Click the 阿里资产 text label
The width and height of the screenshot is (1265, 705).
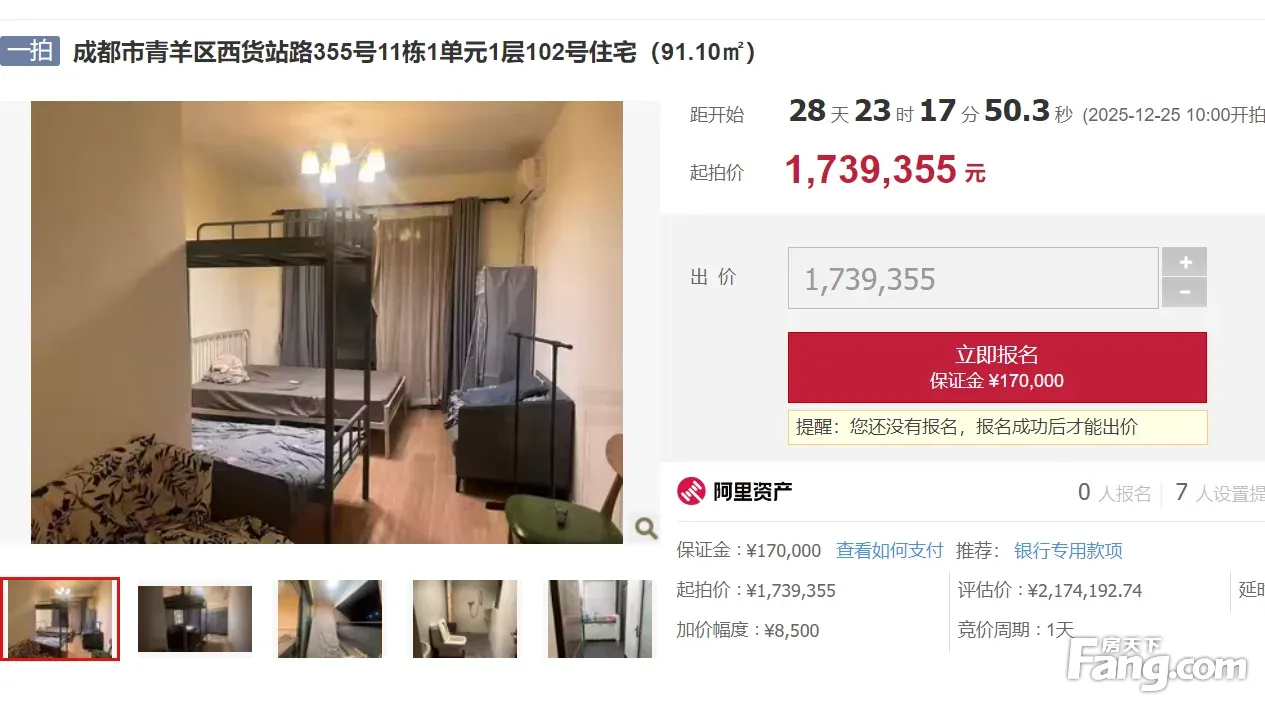(x=753, y=491)
